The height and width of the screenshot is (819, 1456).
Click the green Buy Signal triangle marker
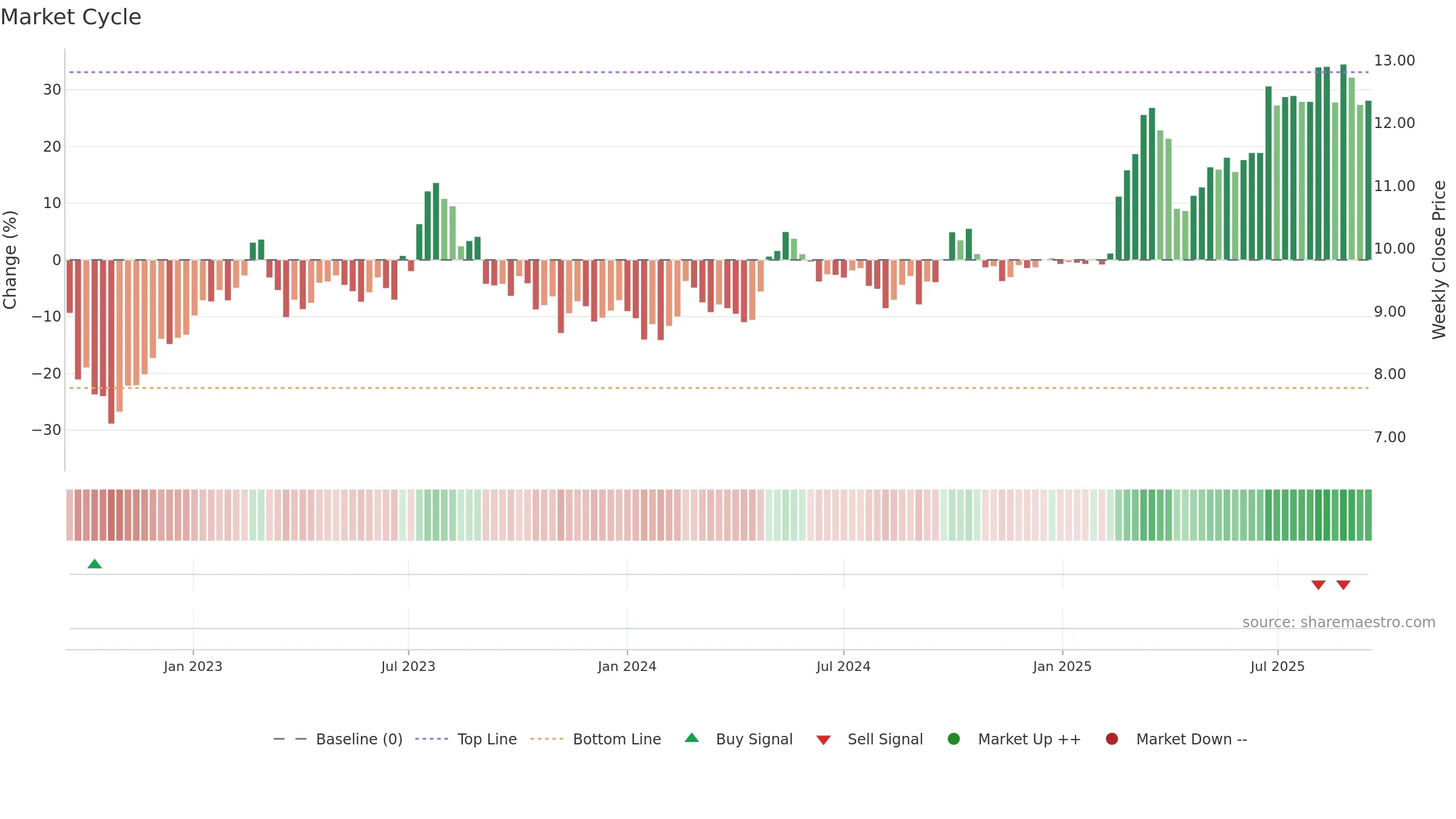(x=95, y=564)
